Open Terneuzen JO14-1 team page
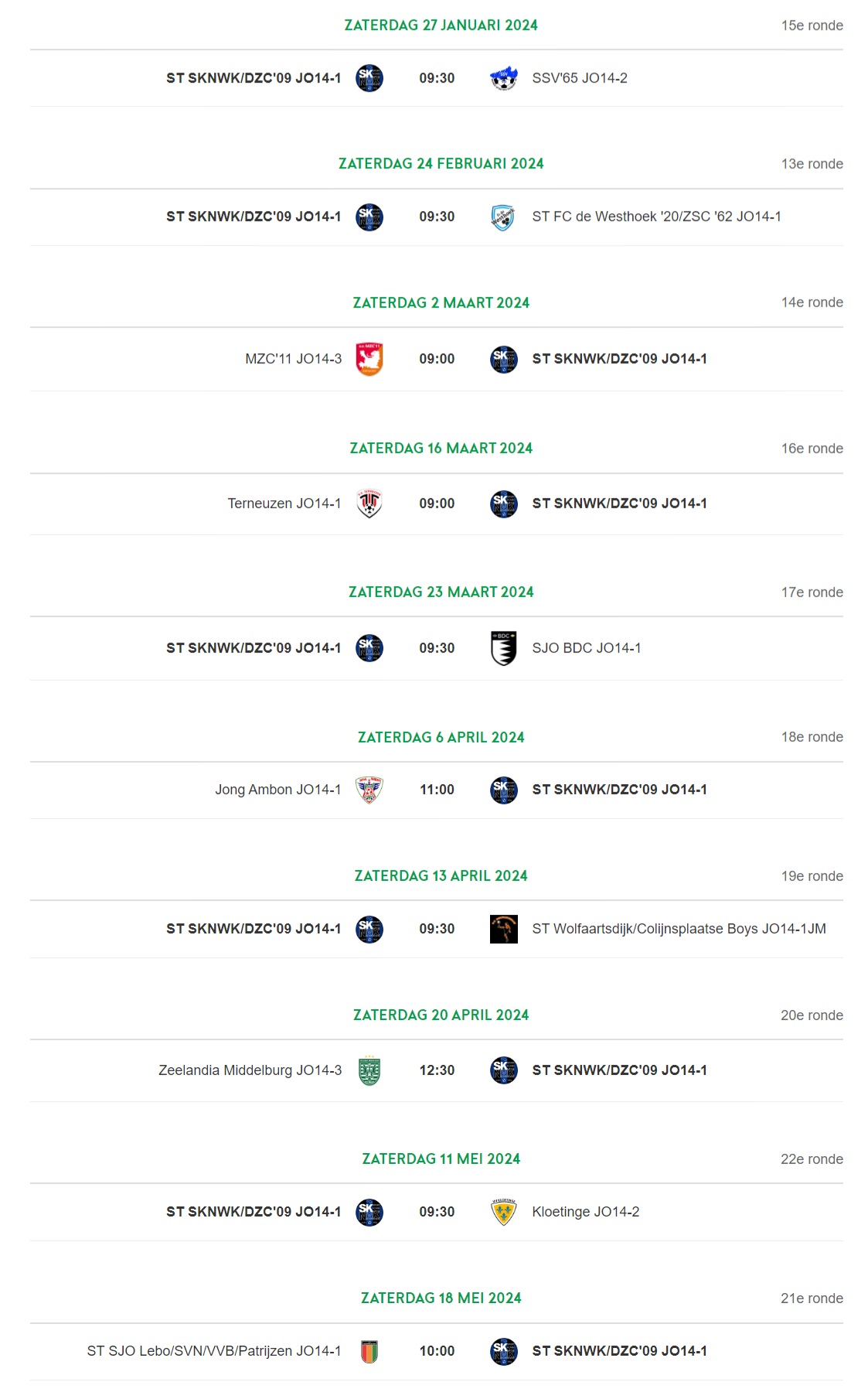868x1399 pixels. coord(284,503)
